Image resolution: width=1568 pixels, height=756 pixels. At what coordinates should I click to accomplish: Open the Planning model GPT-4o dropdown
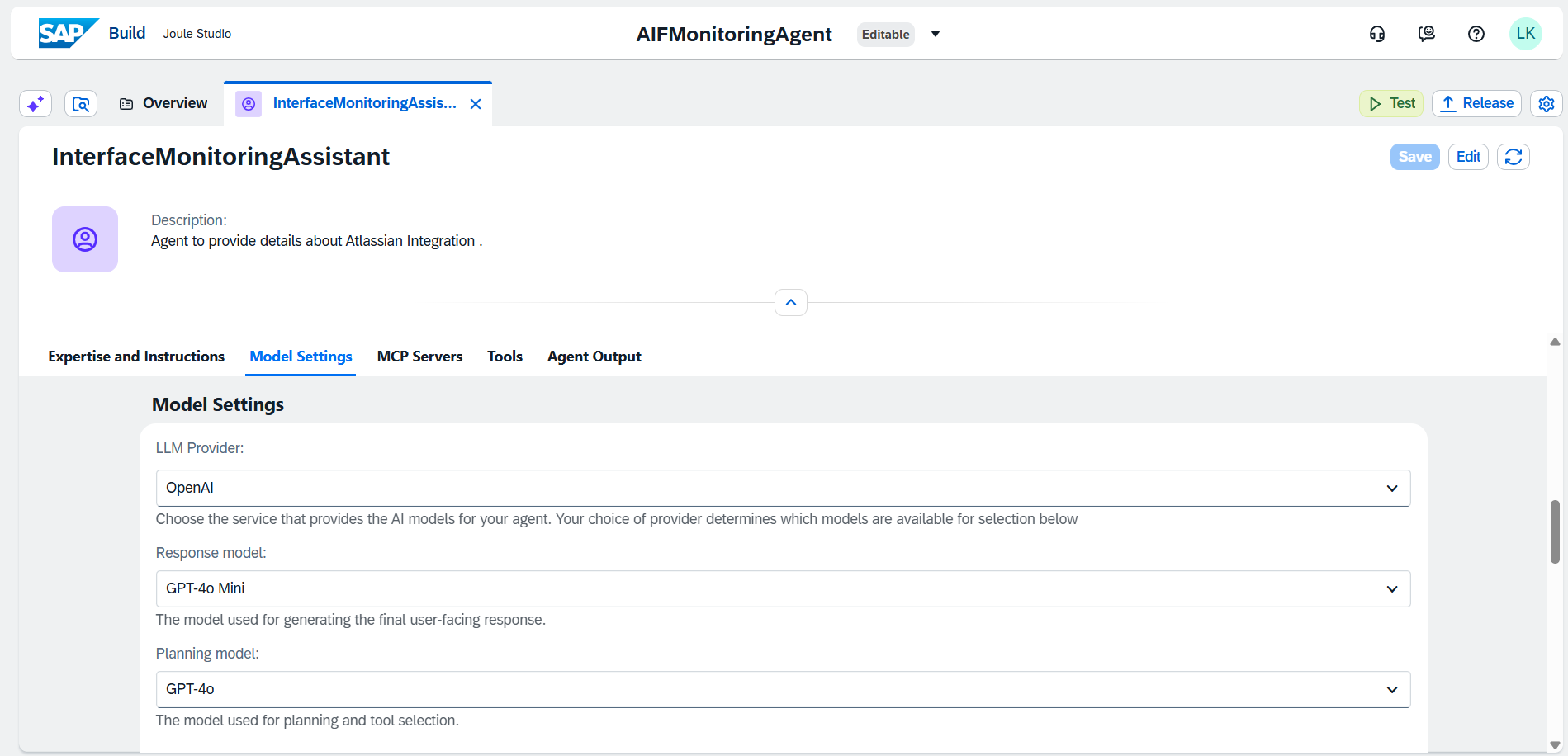783,690
